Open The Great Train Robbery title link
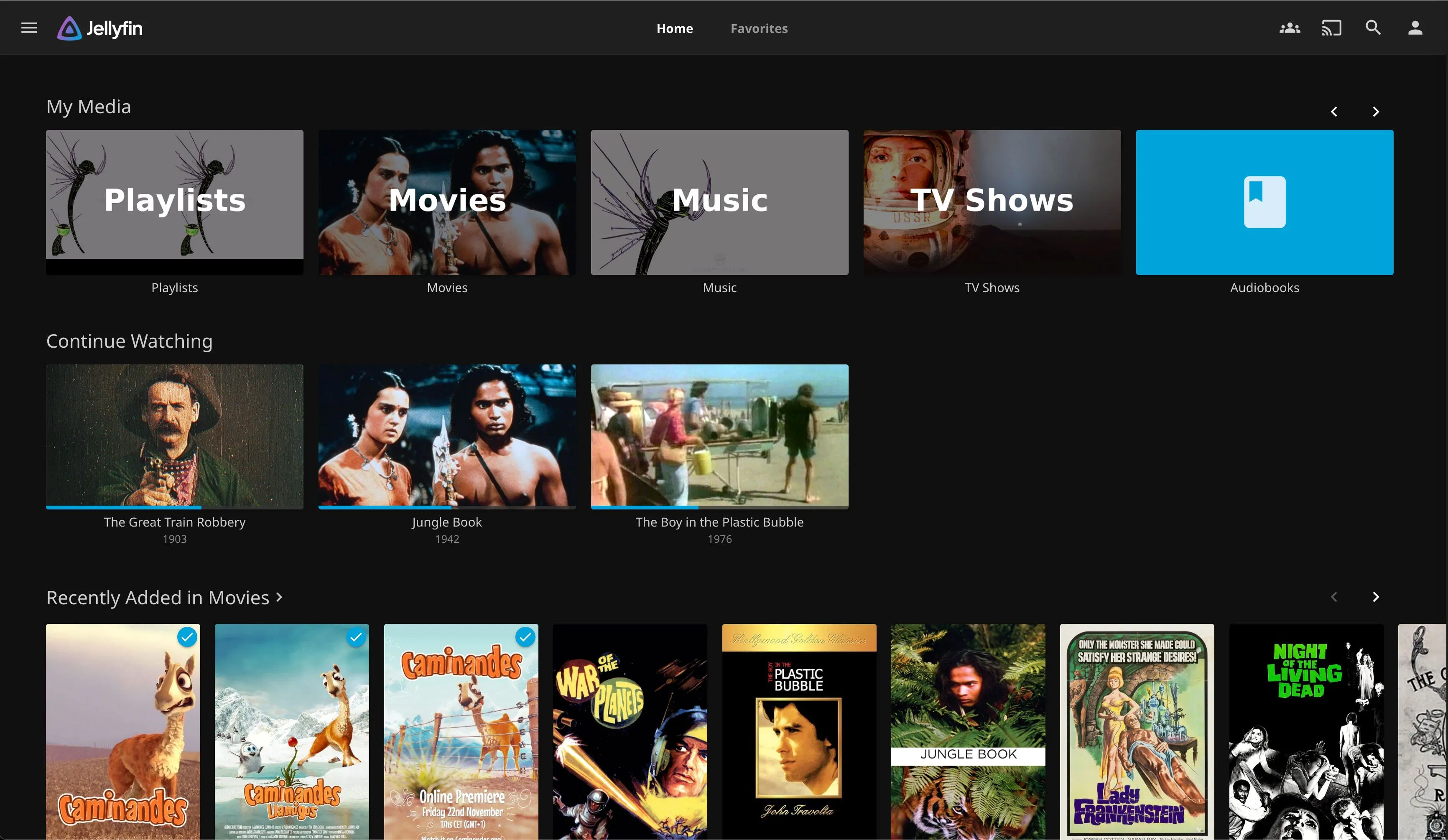The height and width of the screenshot is (840, 1448). (x=175, y=522)
